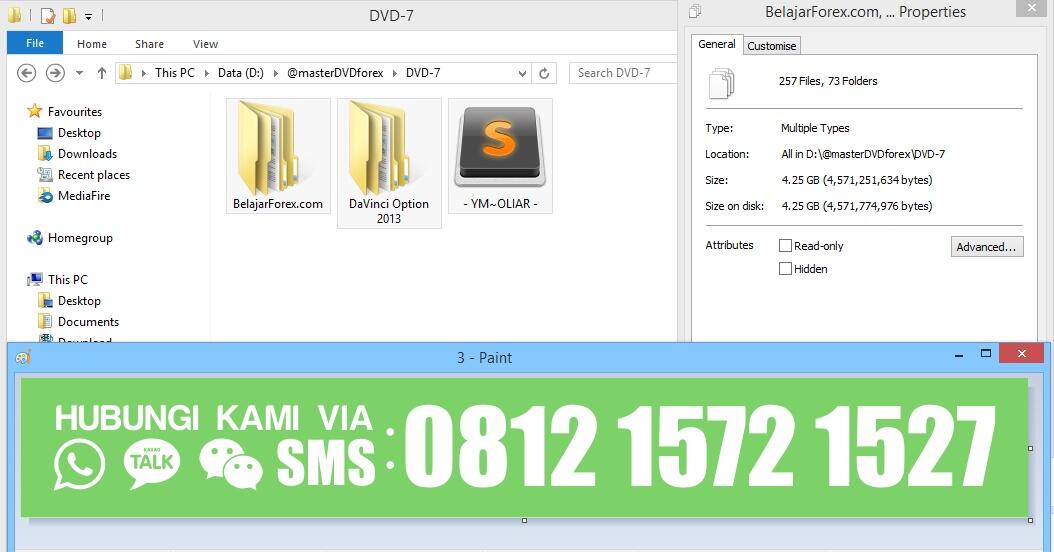Switch to the General tab in Properties
The width and height of the screenshot is (1054, 552).
[717, 44]
